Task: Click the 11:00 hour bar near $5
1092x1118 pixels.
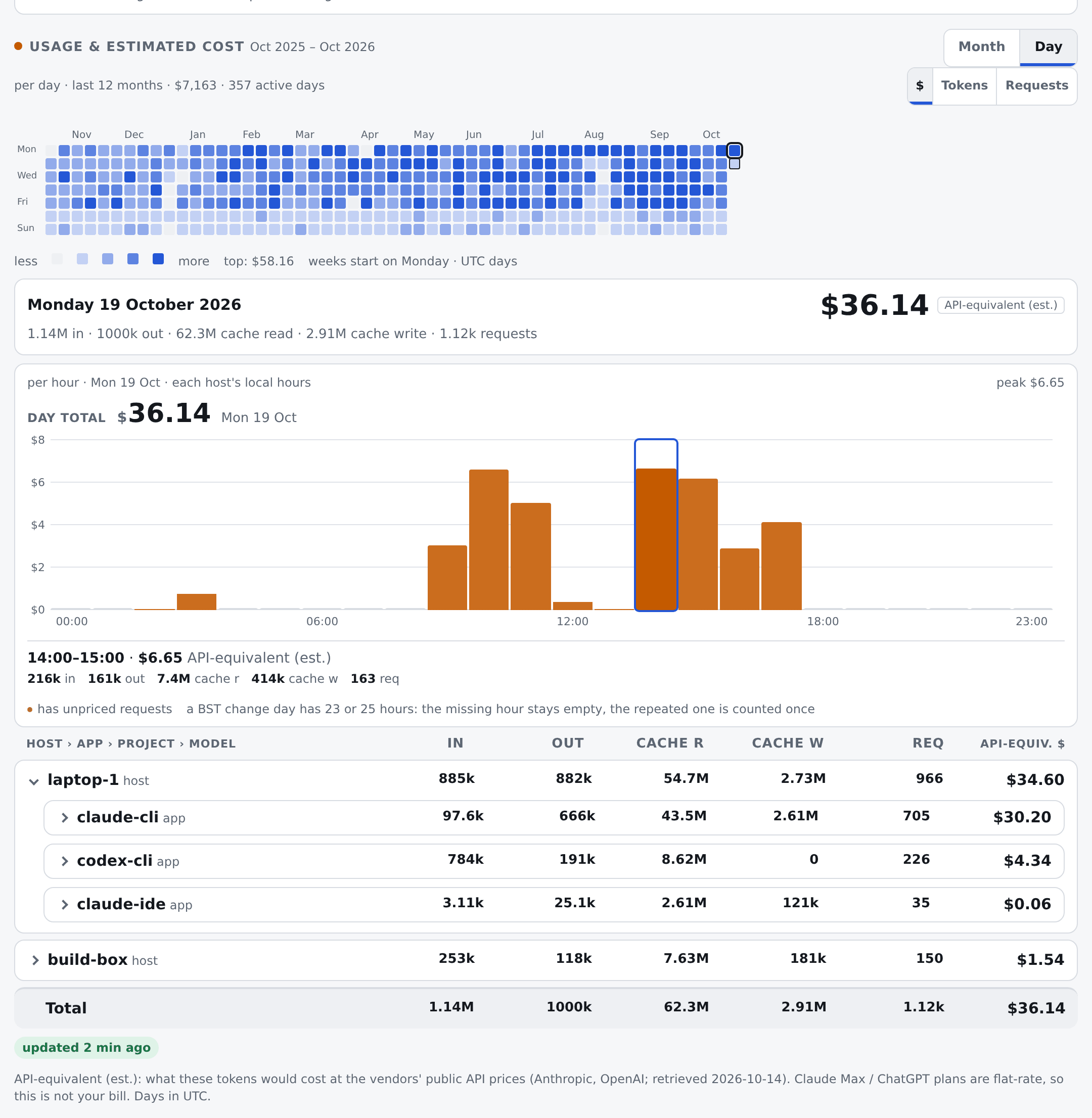Action: pyautogui.click(x=530, y=556)
